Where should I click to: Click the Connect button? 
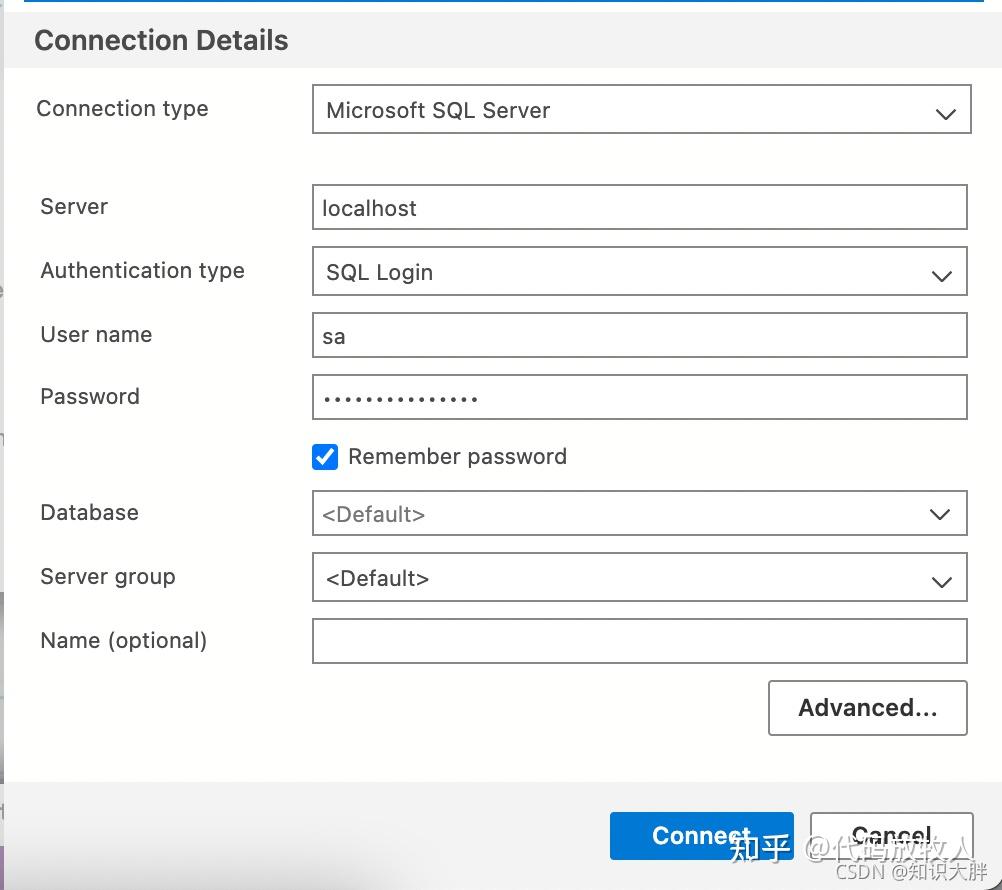(701, 836)
